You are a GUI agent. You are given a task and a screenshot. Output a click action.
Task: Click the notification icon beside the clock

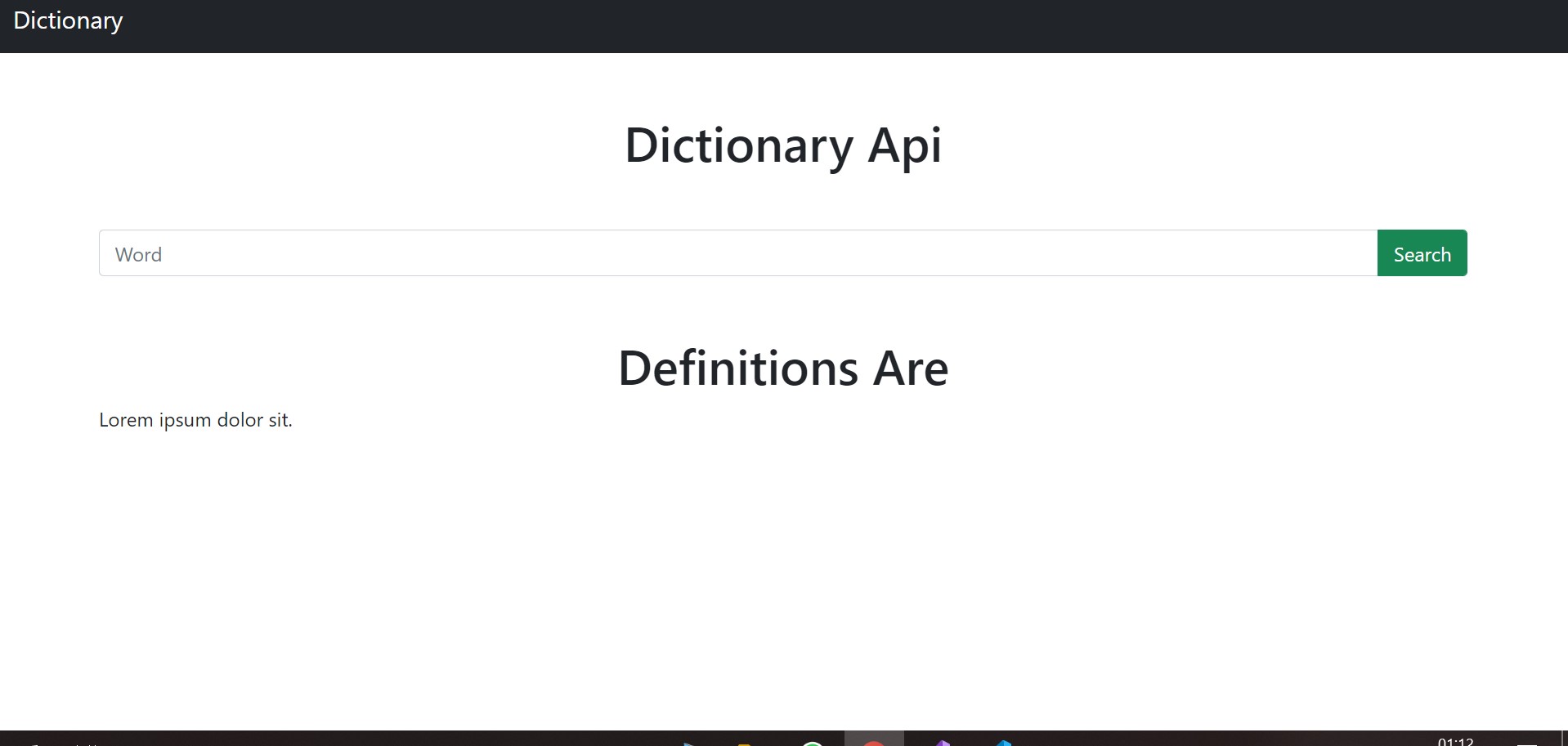point(1526,743)
